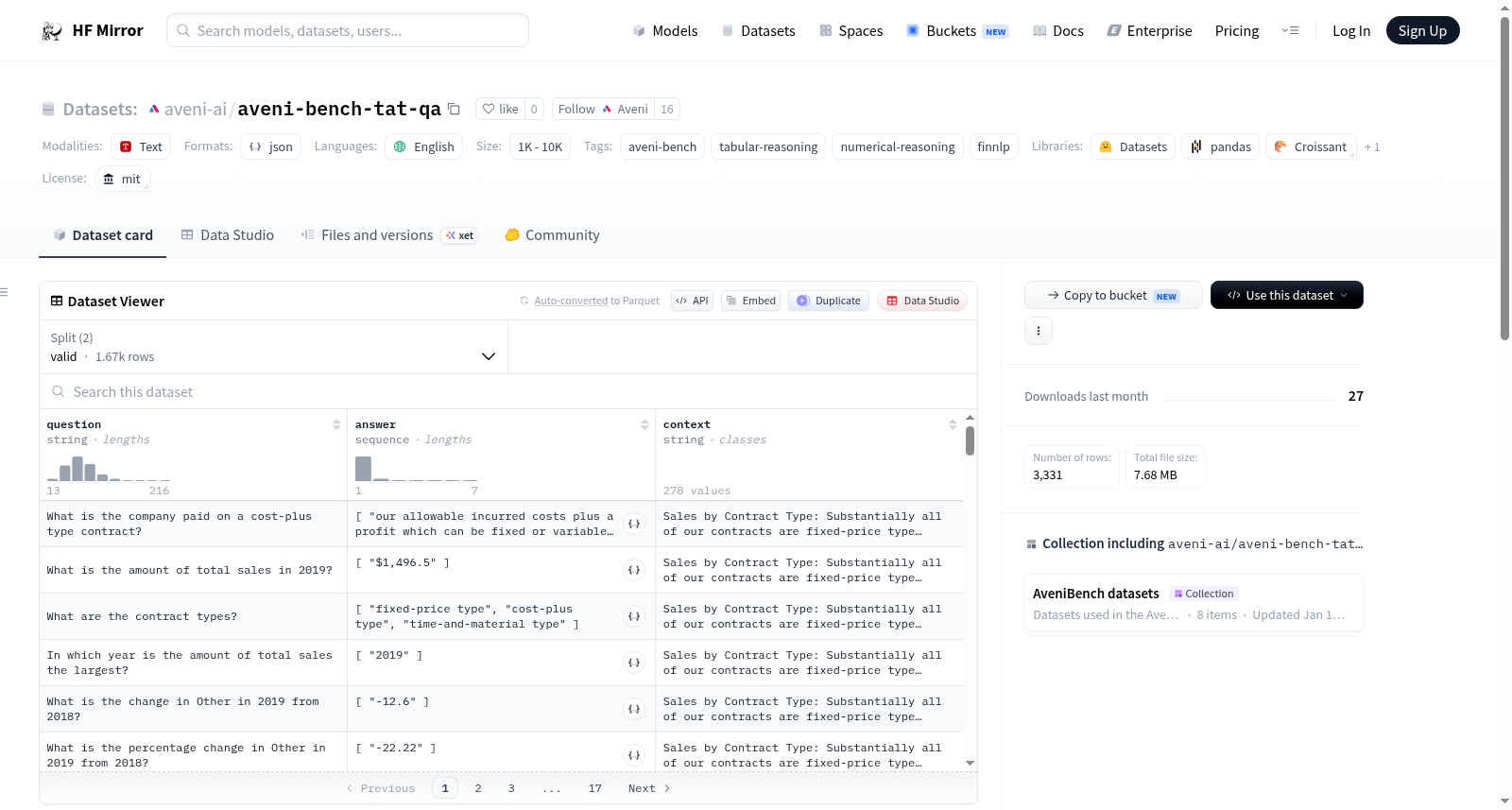Open Docs in the top navigation
Image resolution: width=1512 pixels, height=810 pixels.
(1058, 31)
